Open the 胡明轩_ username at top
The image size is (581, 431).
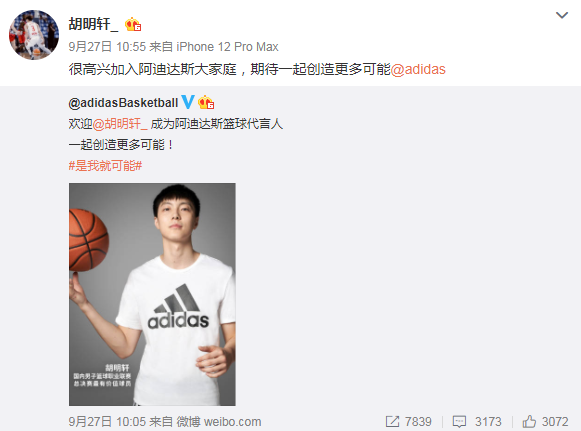pos(93,24)
